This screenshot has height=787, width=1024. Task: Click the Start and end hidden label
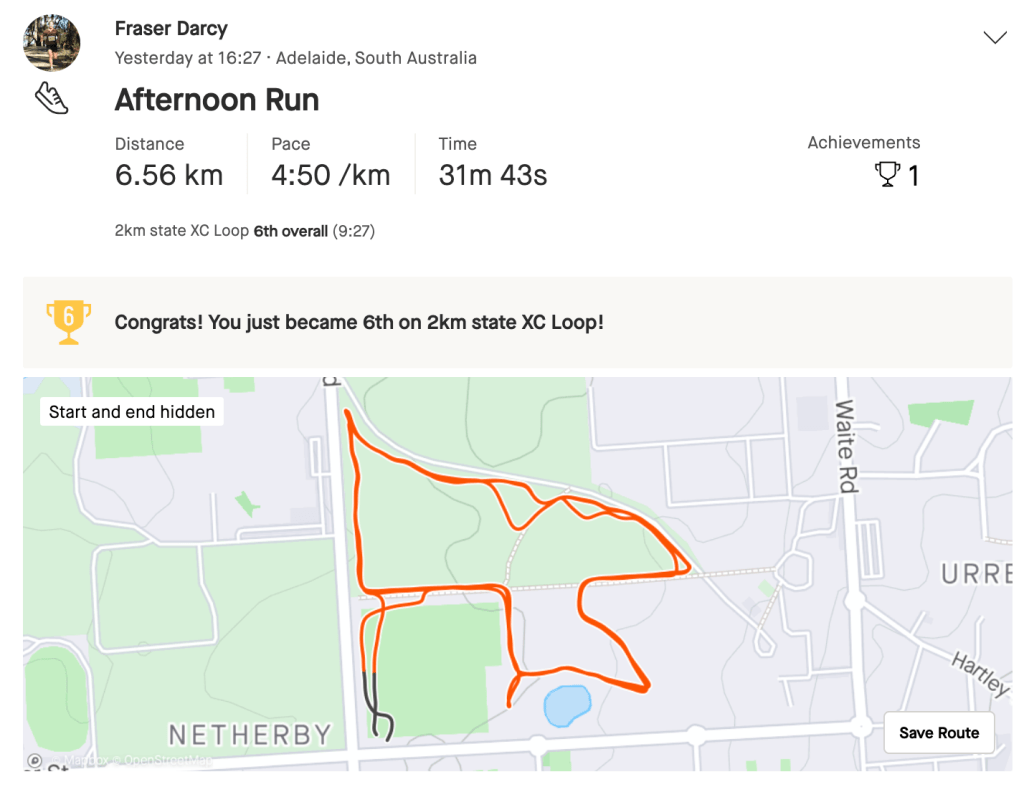tap(132, 412)
